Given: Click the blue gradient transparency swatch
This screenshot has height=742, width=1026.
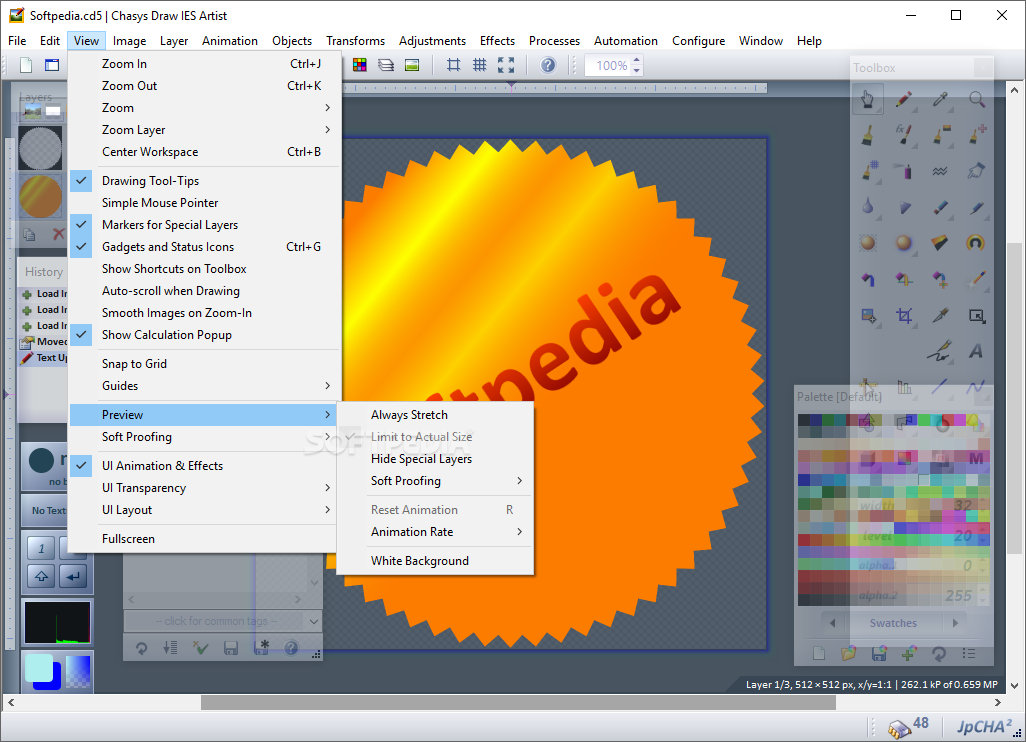Looking at the screenshot, I should 78,671.
